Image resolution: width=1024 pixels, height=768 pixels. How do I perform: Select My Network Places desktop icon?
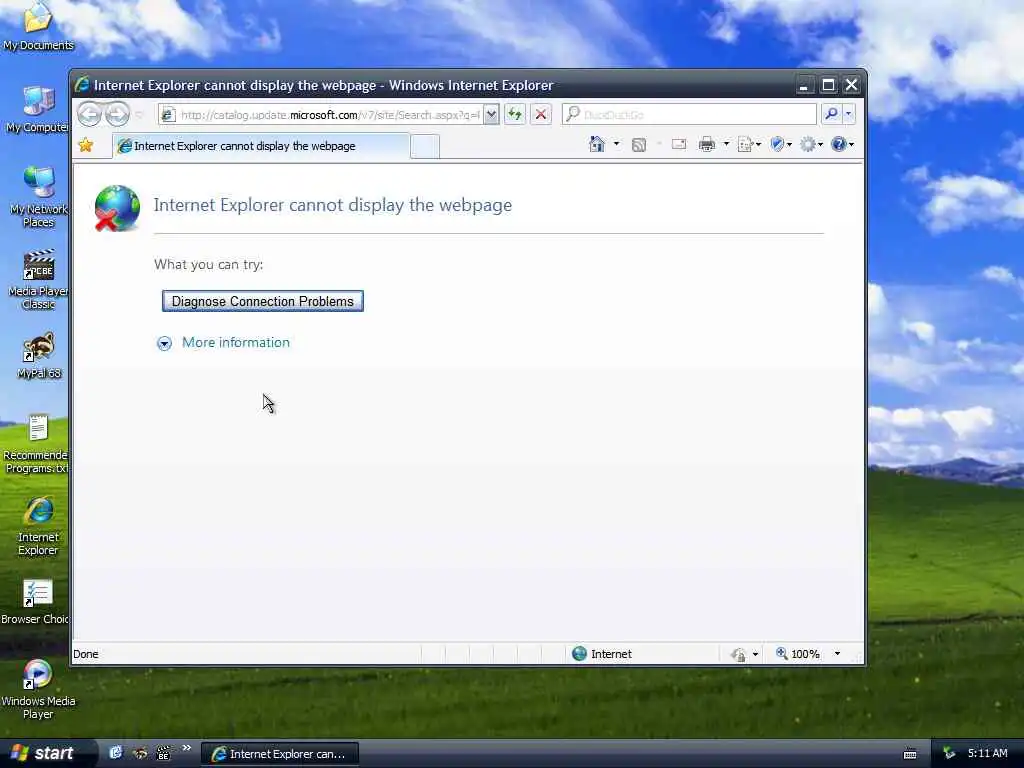(38, 197)
